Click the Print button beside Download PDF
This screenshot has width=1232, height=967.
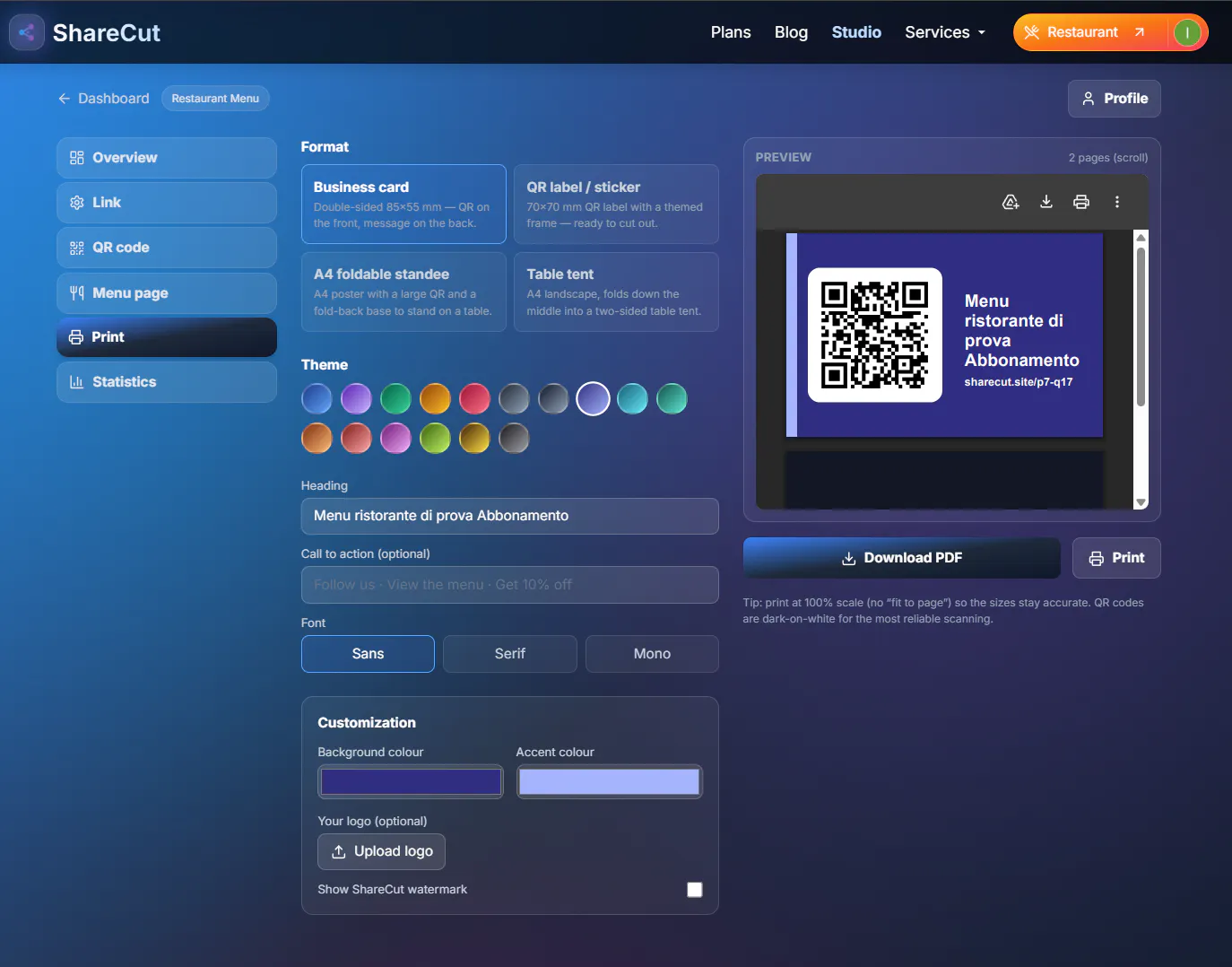tap(1116, 558)
